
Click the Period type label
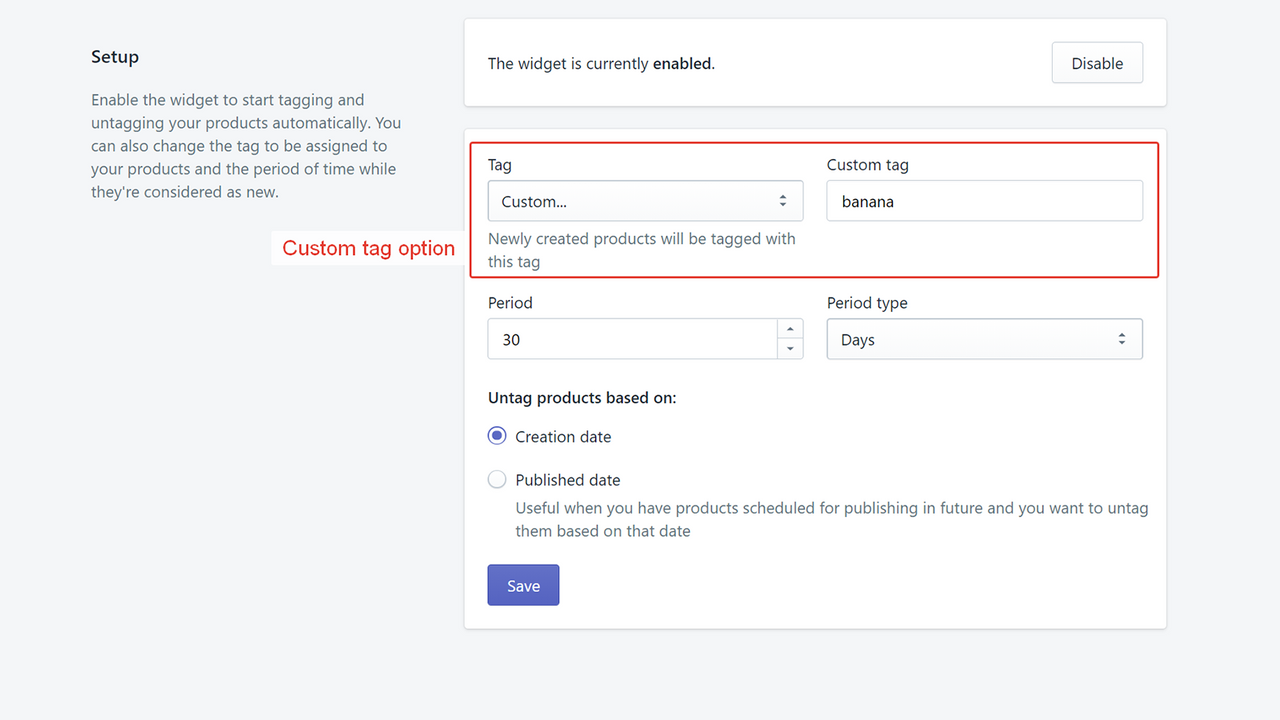click(866, 302)
